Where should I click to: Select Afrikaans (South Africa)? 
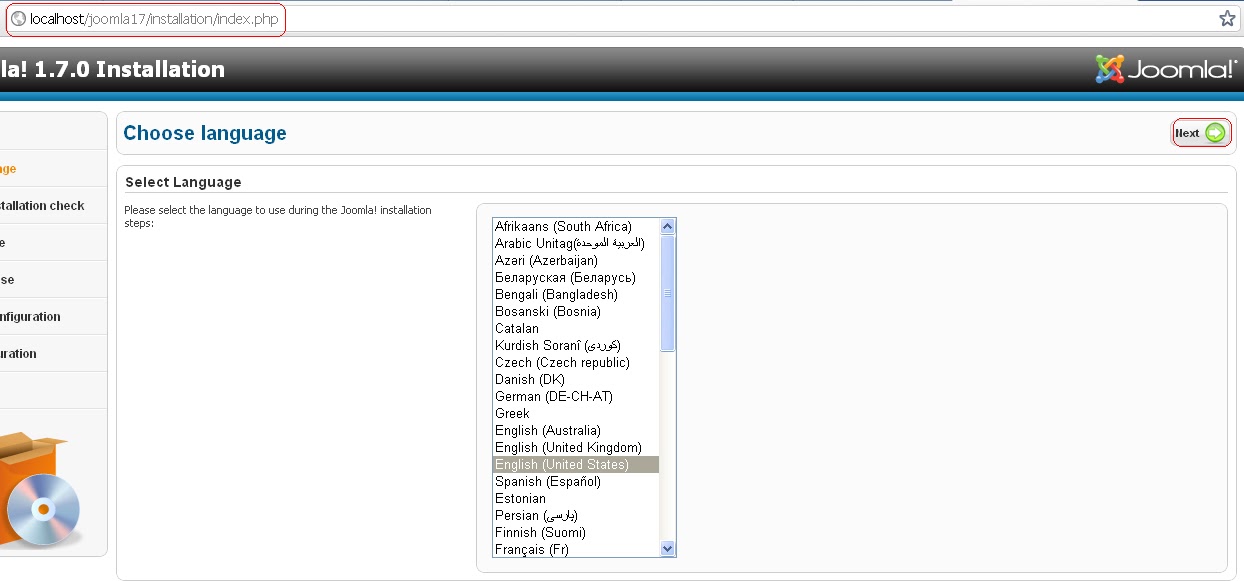click(576, 227)
